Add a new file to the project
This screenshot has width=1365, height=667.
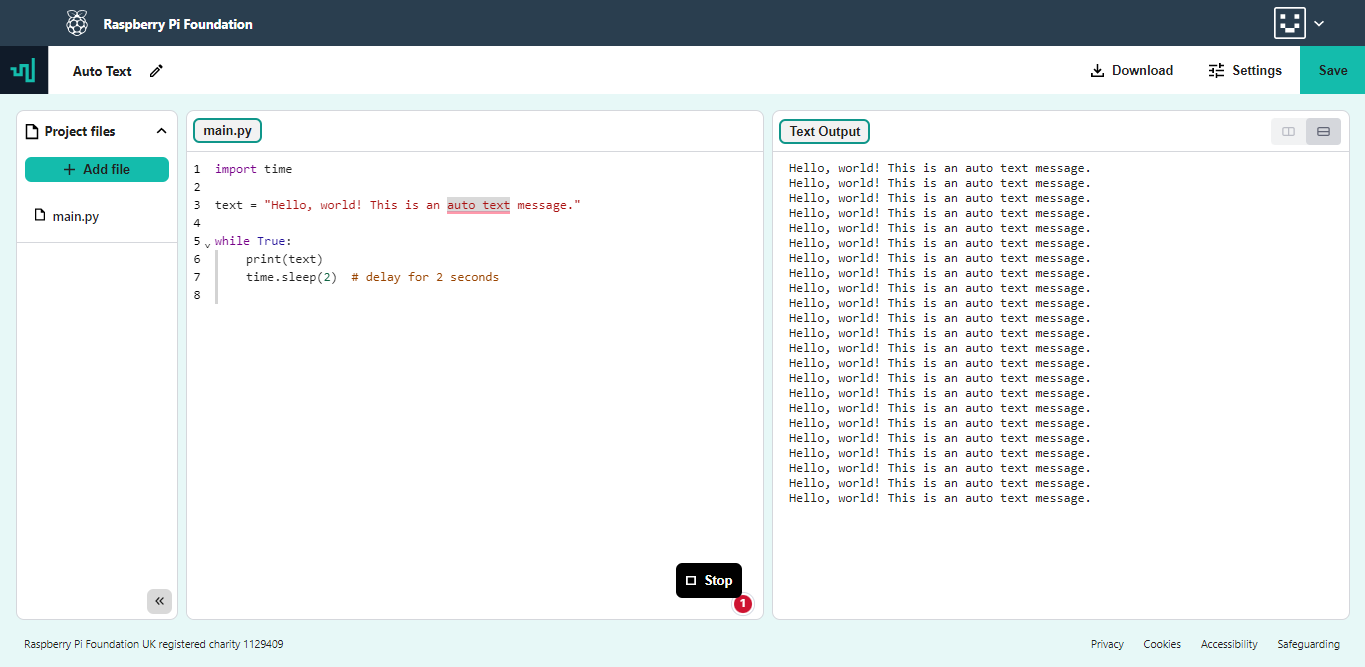click(97, 169)
